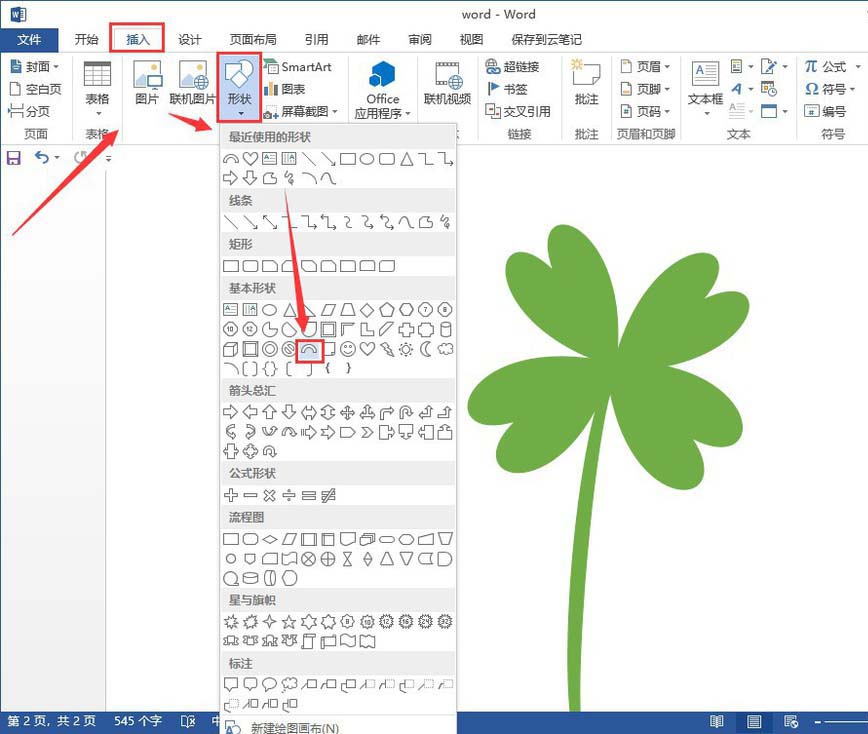Open the 封面 cover page dropdown
The width and height of the screenshot is (868, 734).
pyautogui.click(x=35, y=66)
